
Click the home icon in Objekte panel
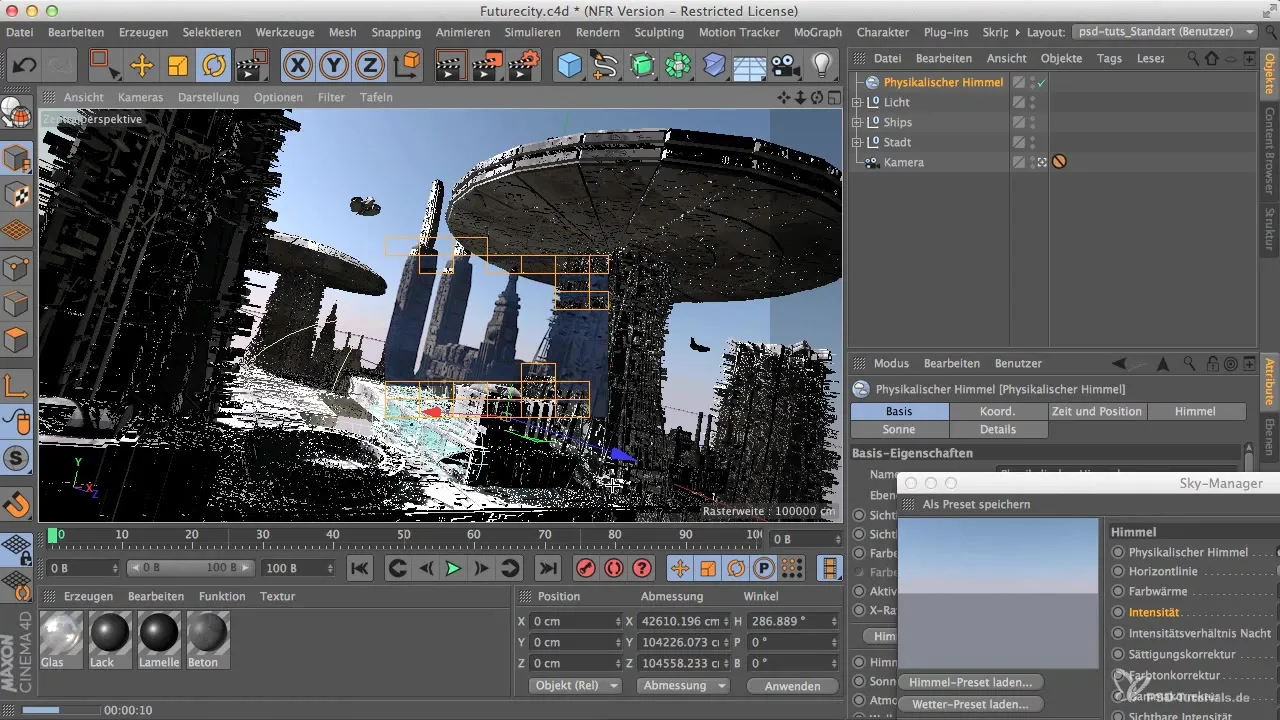point(1212,59)
